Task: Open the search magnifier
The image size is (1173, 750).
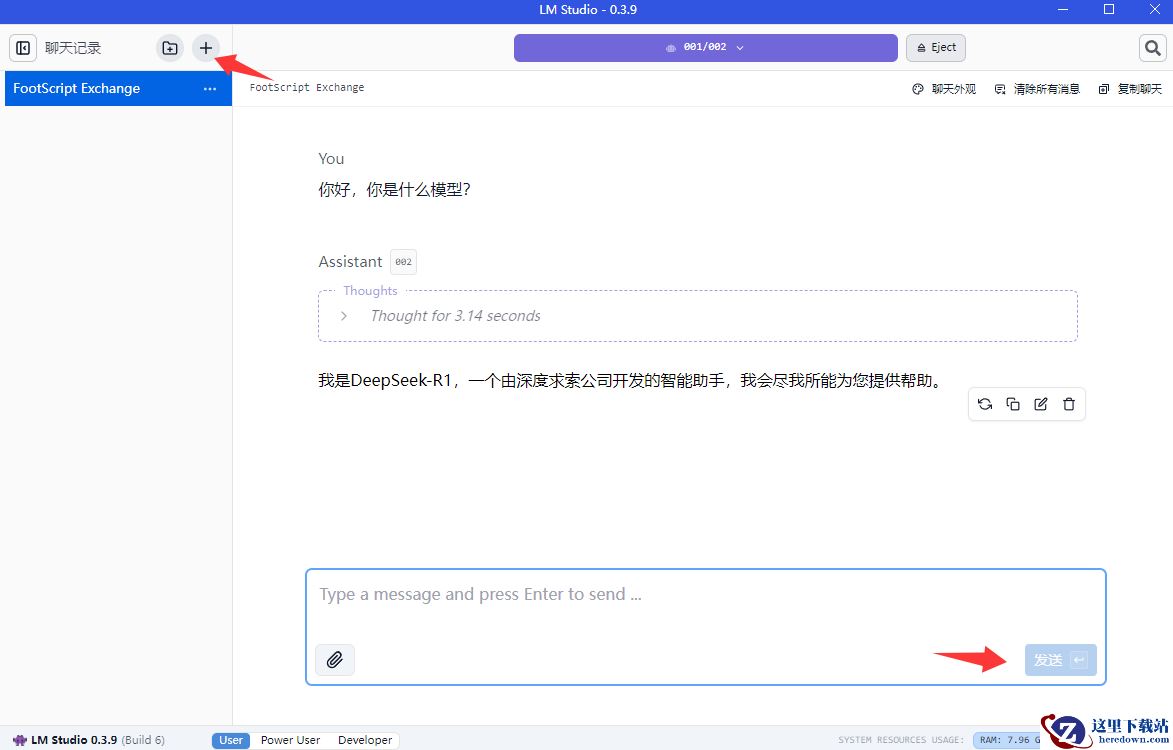Action: tap(1153, 48)
